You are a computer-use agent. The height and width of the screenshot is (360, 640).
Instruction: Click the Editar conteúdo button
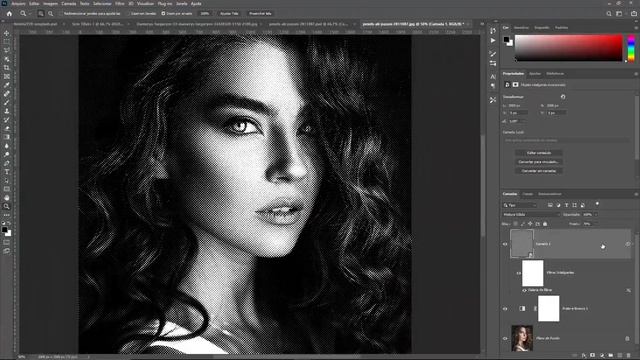539,153
